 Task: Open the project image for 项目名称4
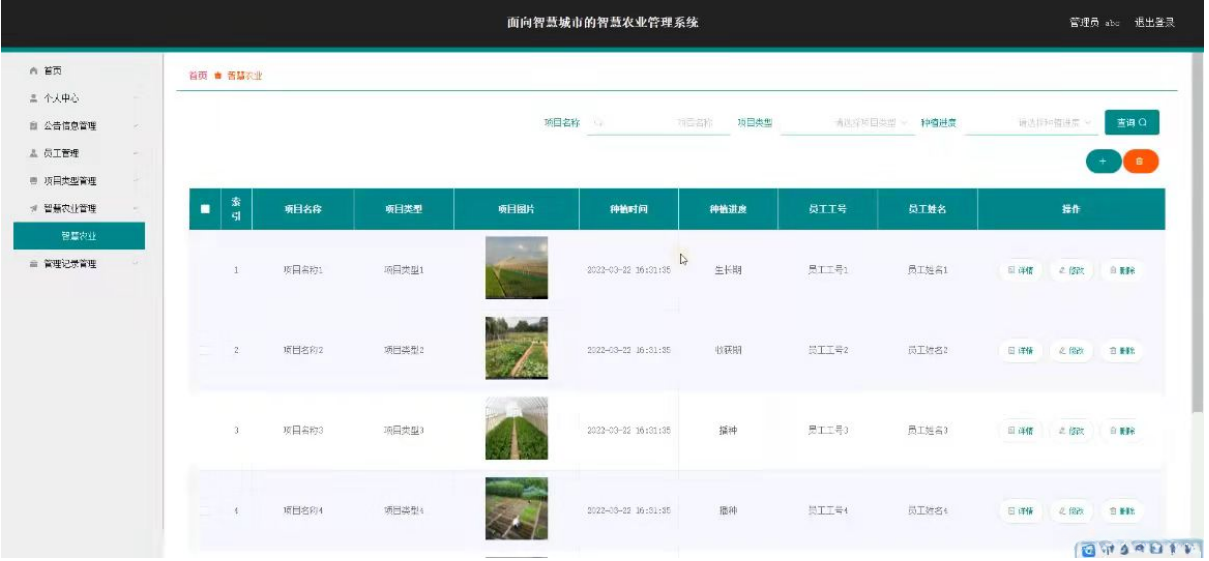[x=517, y=509]
